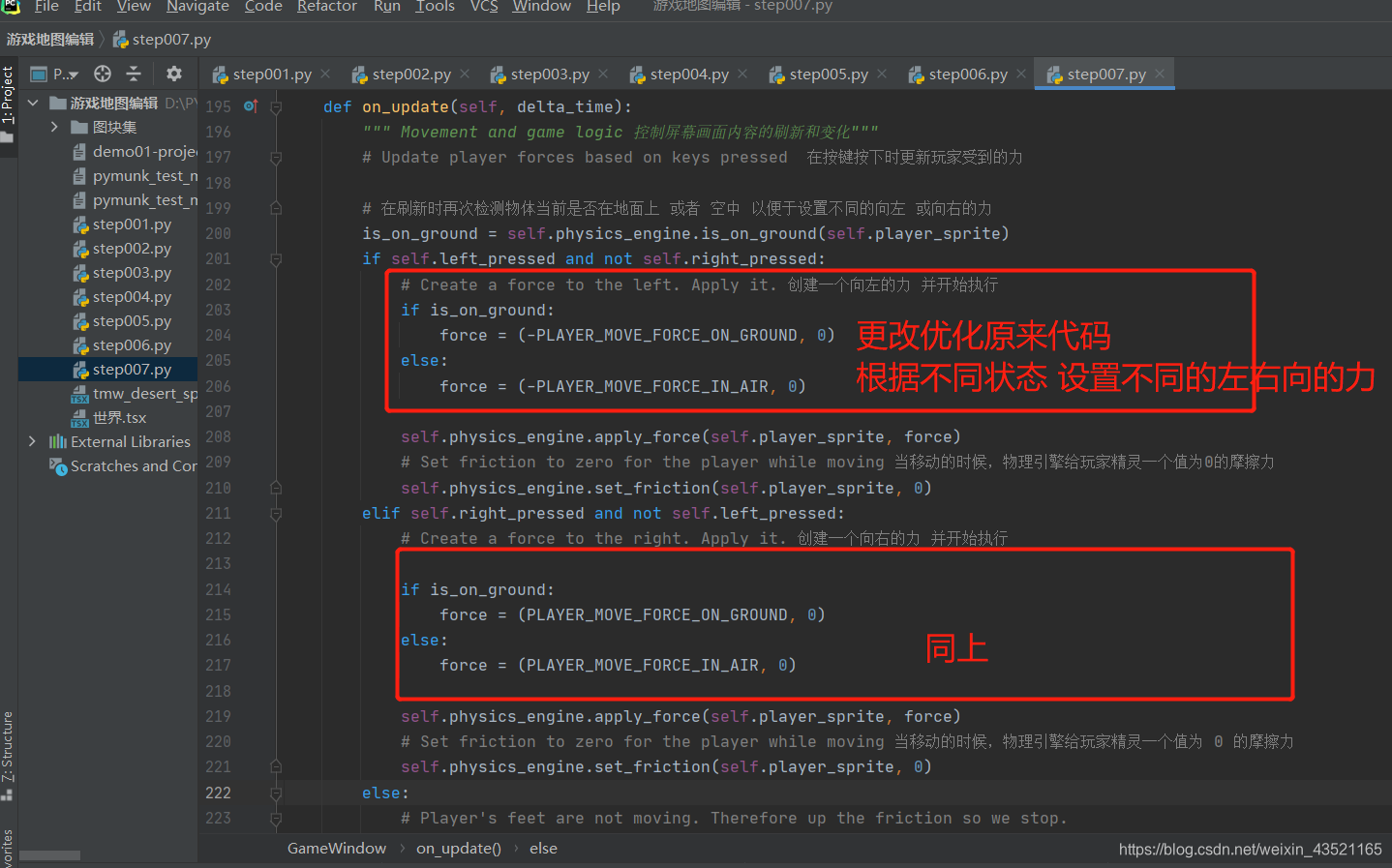This screenshot has width=1392, height=868.
Task: Select the demo01-proje file in project tree
Action: click(144, 152)
